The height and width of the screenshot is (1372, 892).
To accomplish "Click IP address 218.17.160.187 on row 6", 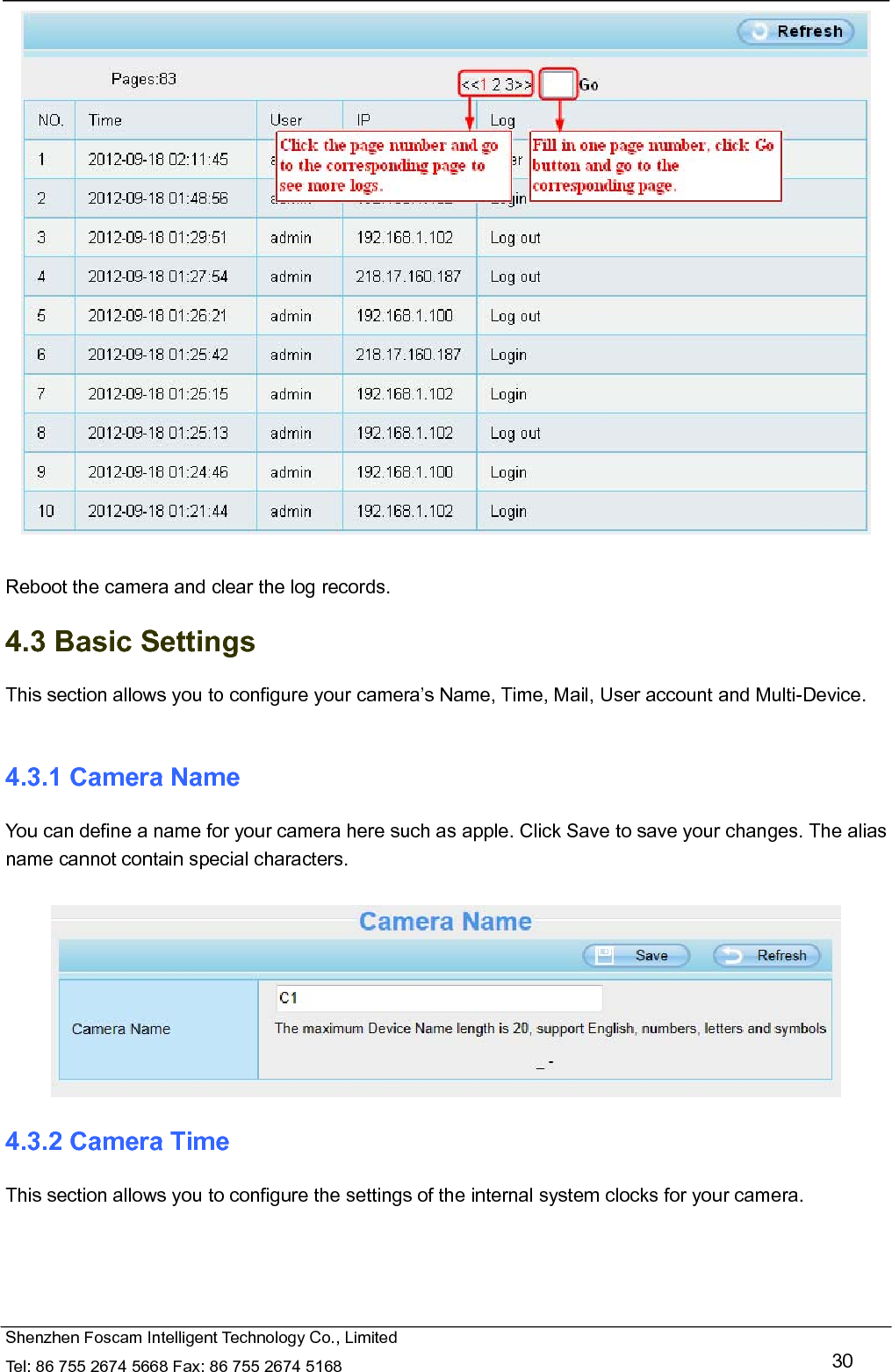I will (409, 355).
